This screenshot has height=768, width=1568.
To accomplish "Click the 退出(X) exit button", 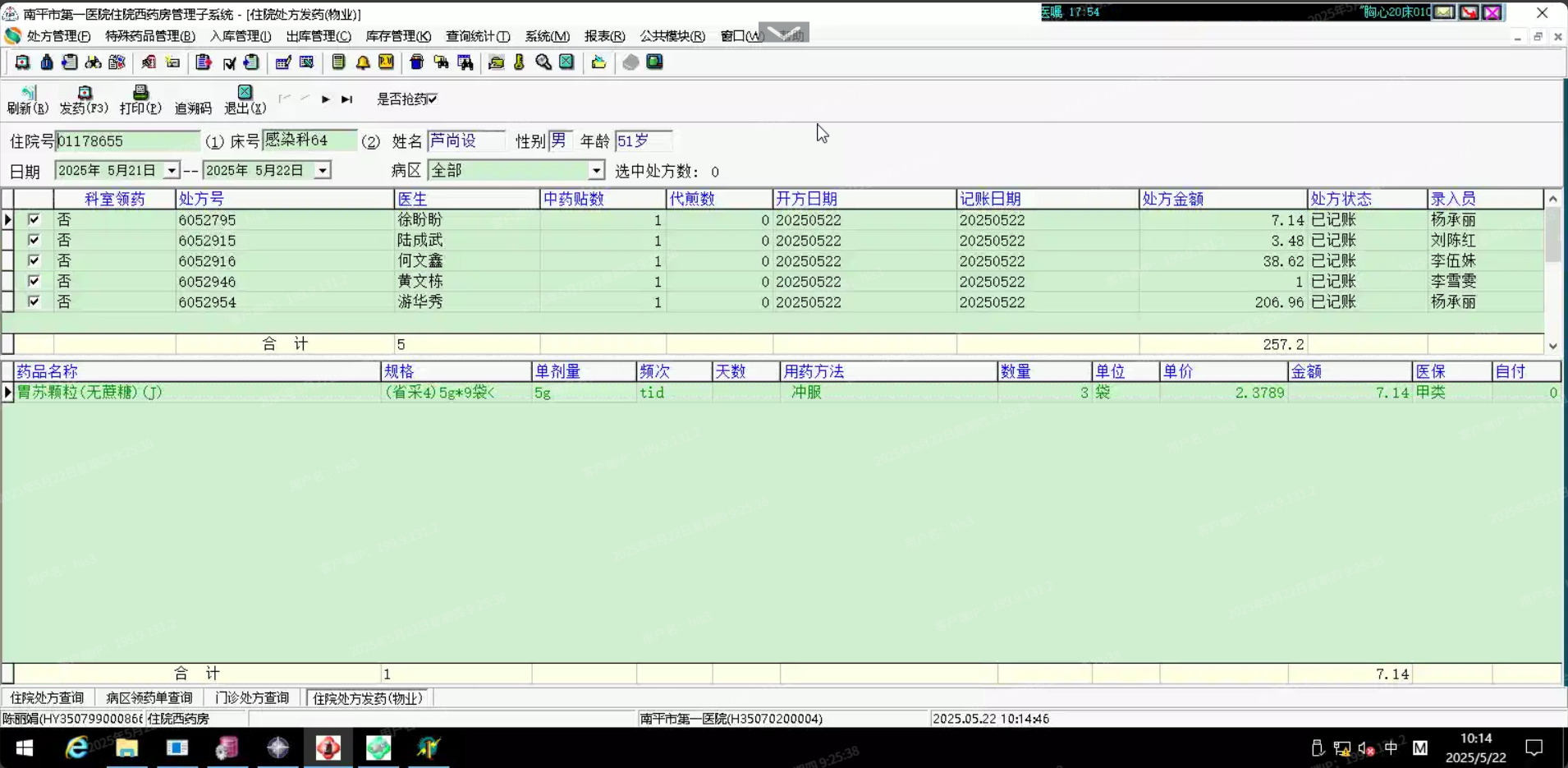I will pos(245,100).
